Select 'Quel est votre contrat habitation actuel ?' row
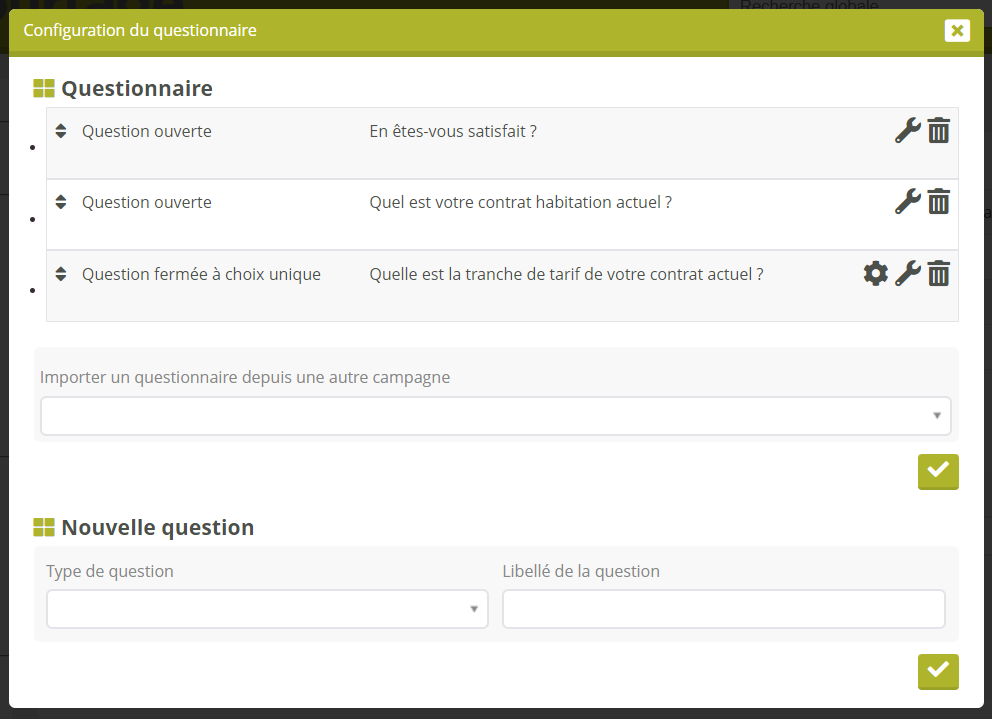This screenshot has width=992, height=719. (520, 203)
